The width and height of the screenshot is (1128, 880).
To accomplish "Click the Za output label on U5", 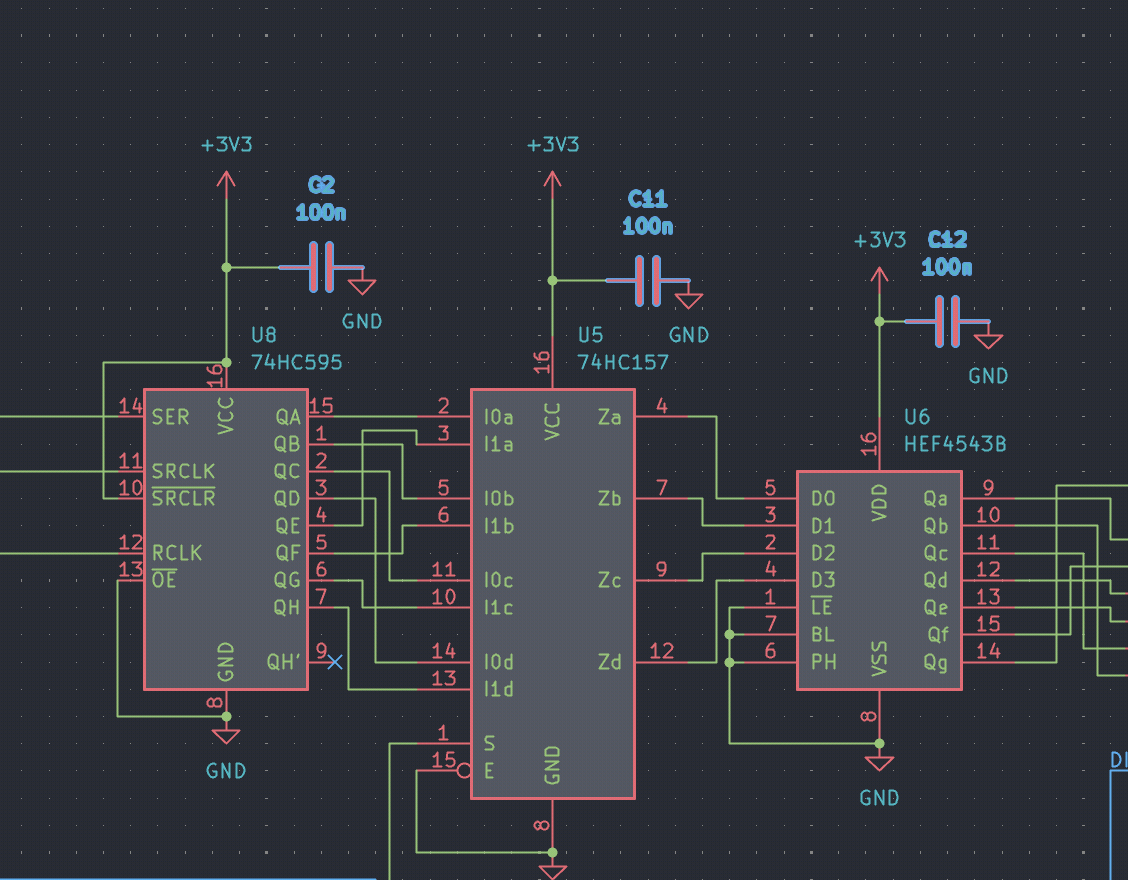I will tap(609, 417).
